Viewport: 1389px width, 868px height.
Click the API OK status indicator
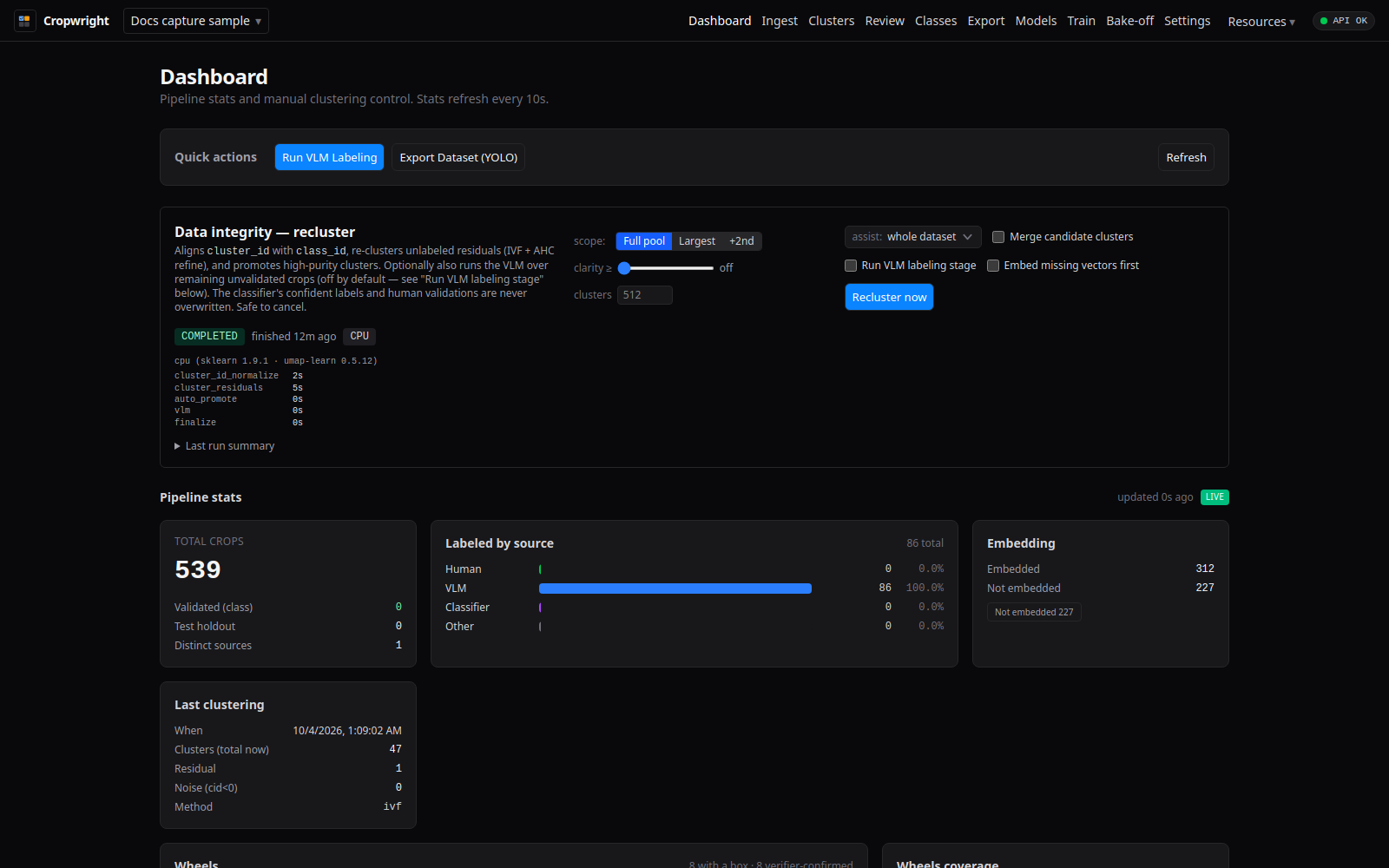1343,21
